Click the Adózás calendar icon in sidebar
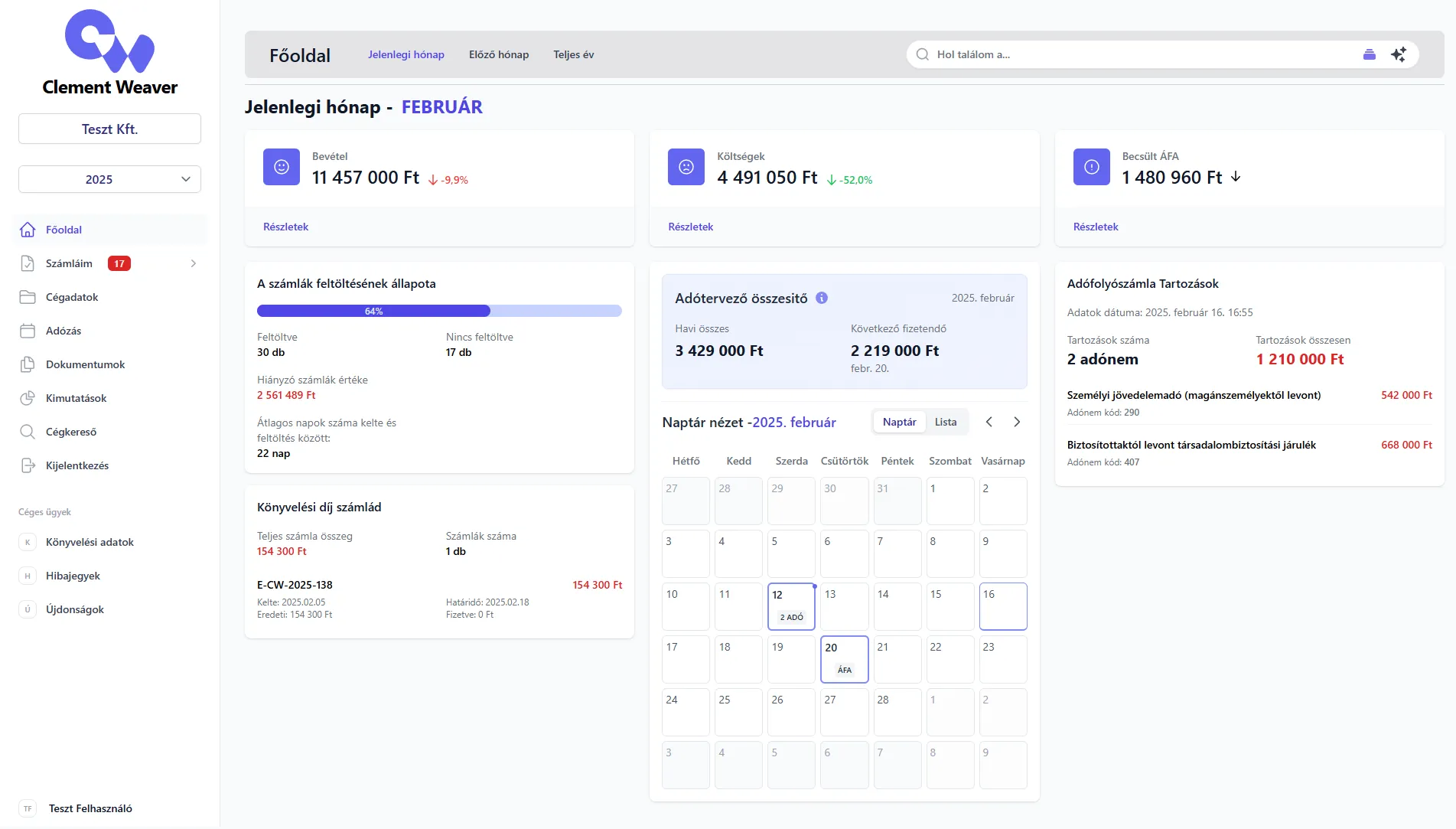Viewport: 1456px width, 829px height. click(28, 331)
